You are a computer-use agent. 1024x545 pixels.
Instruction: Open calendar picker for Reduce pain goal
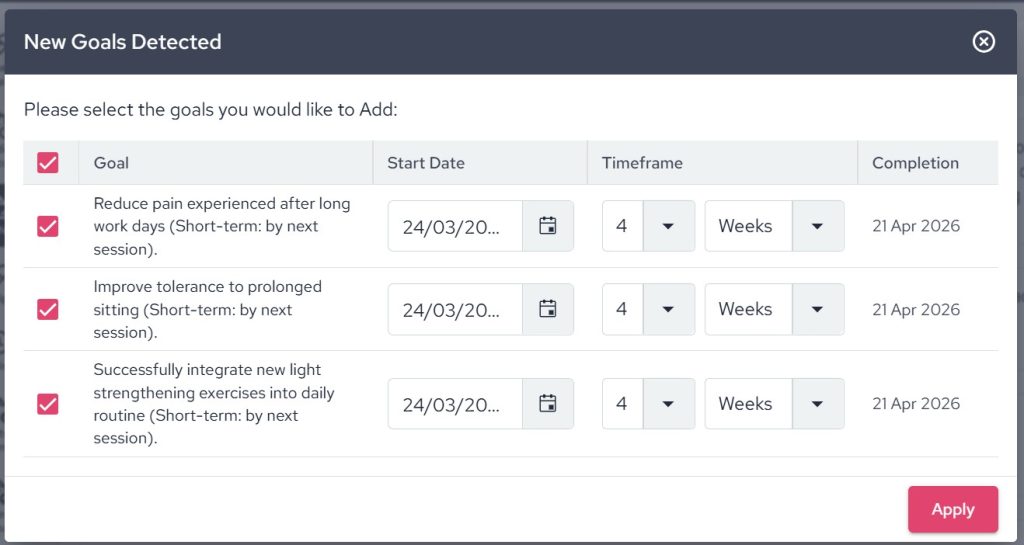point(548,226)
